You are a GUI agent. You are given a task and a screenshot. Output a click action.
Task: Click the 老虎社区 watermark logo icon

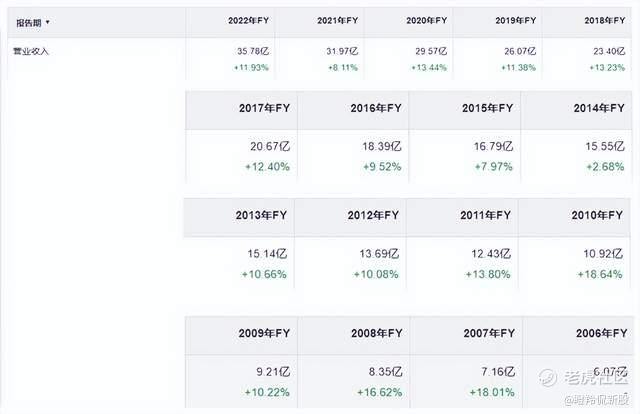click(548, 375)
